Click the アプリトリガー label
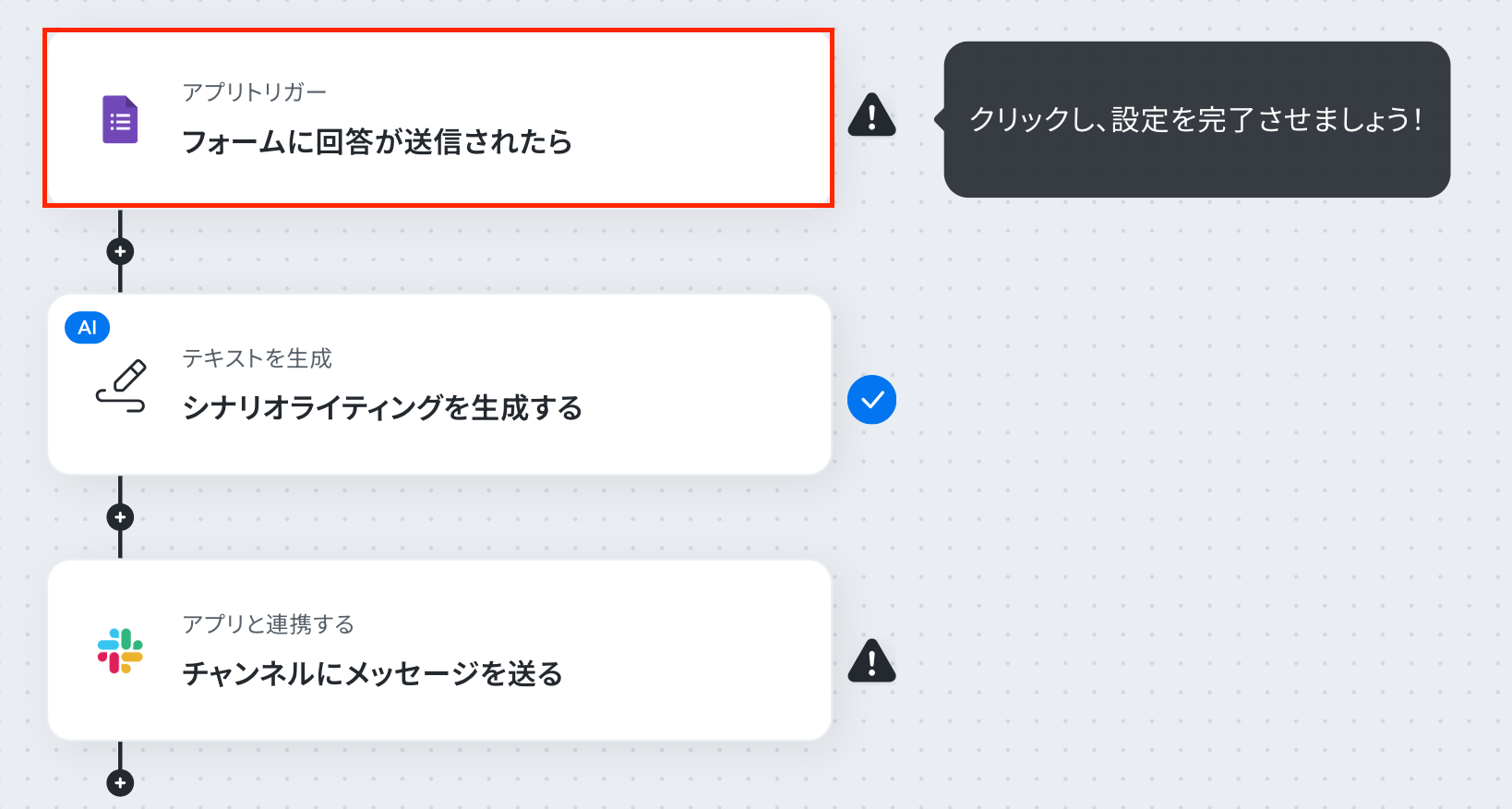The image size is (1512, 809). click(255, 92)
